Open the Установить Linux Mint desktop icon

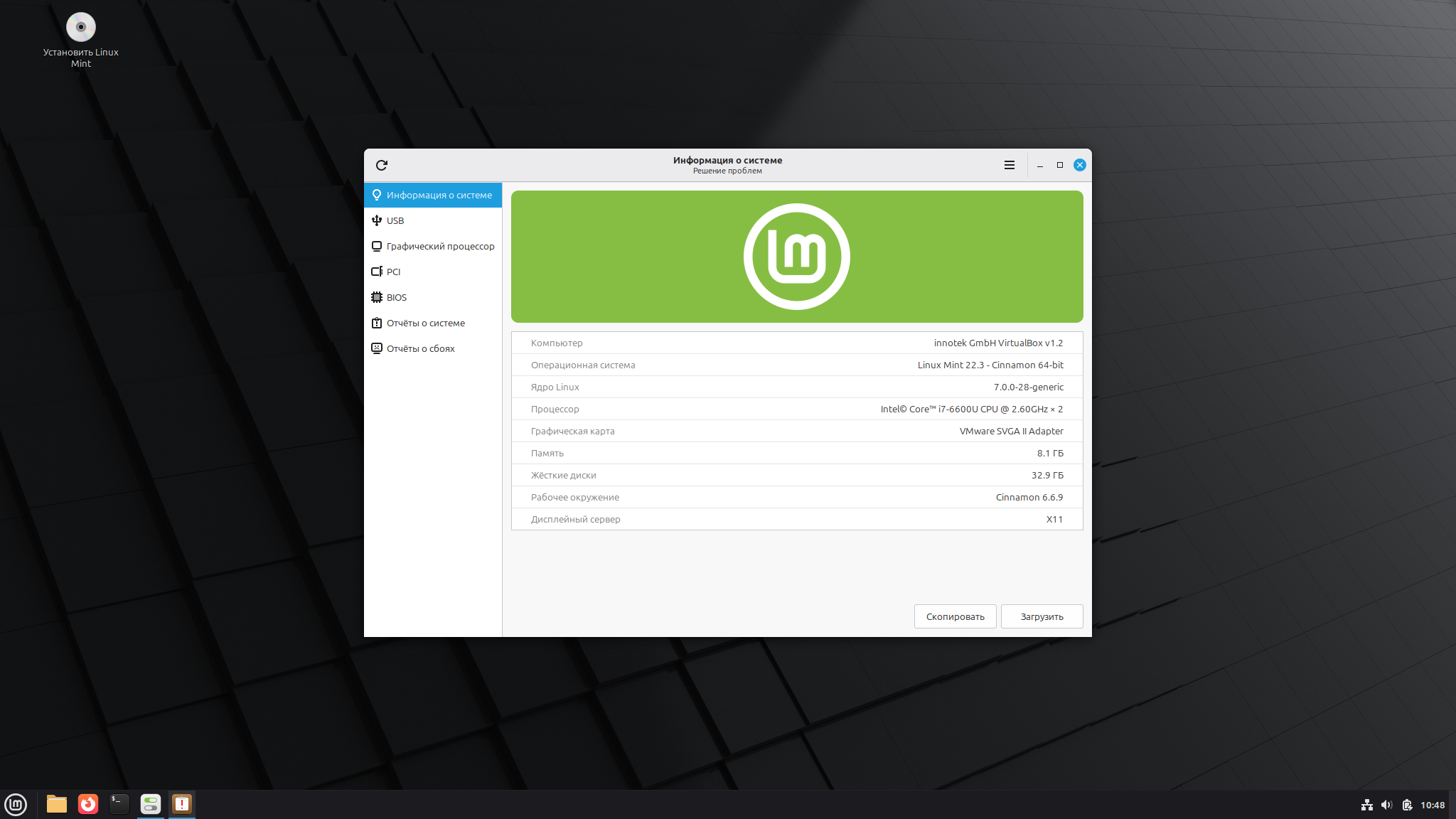tap(81, 40)
